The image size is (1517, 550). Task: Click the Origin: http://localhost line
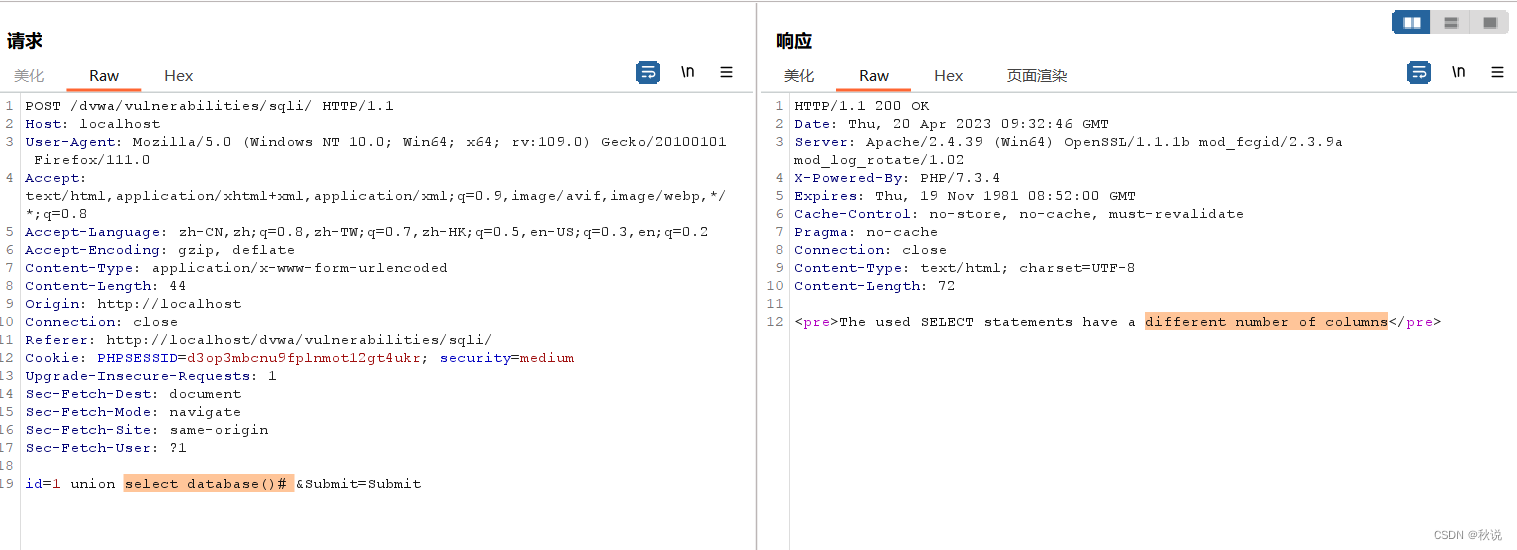click(133, 304)
